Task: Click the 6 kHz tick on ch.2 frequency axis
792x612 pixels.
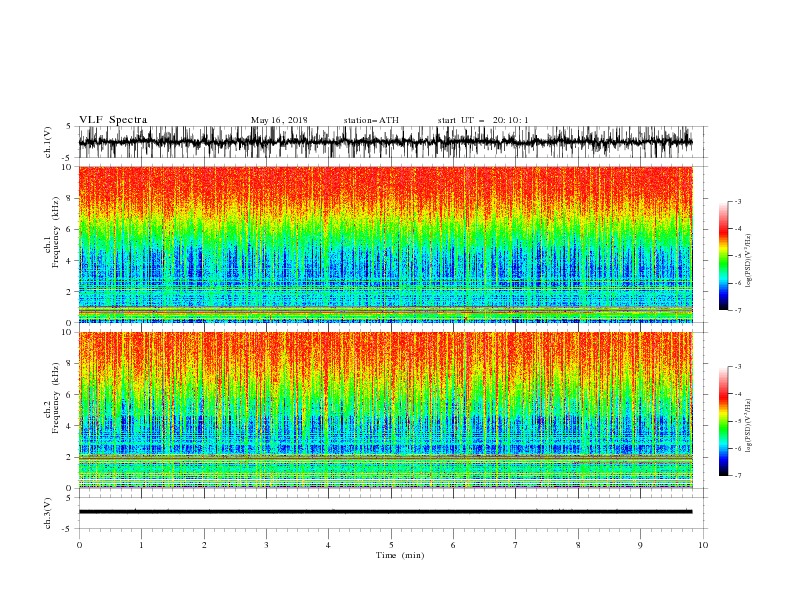Action: 69,395
